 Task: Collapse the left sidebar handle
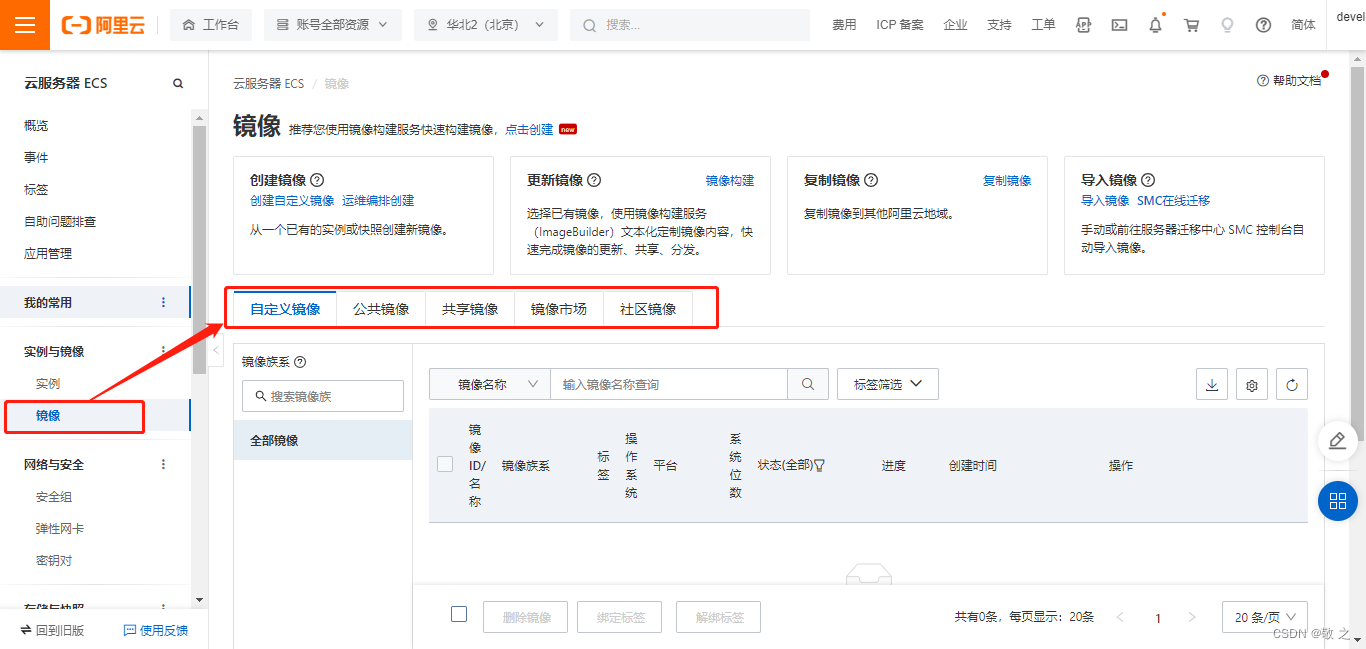(x=214, y=351)
